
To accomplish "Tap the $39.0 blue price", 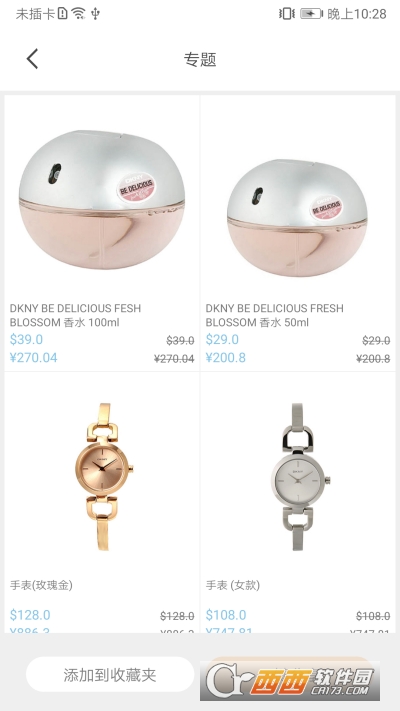I will (x=26, y=339).
